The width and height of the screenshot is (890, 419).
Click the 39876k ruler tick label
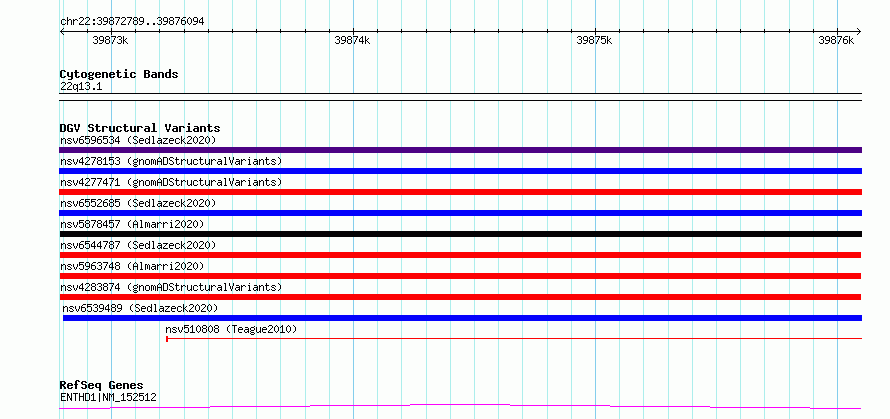coord(836,40)
